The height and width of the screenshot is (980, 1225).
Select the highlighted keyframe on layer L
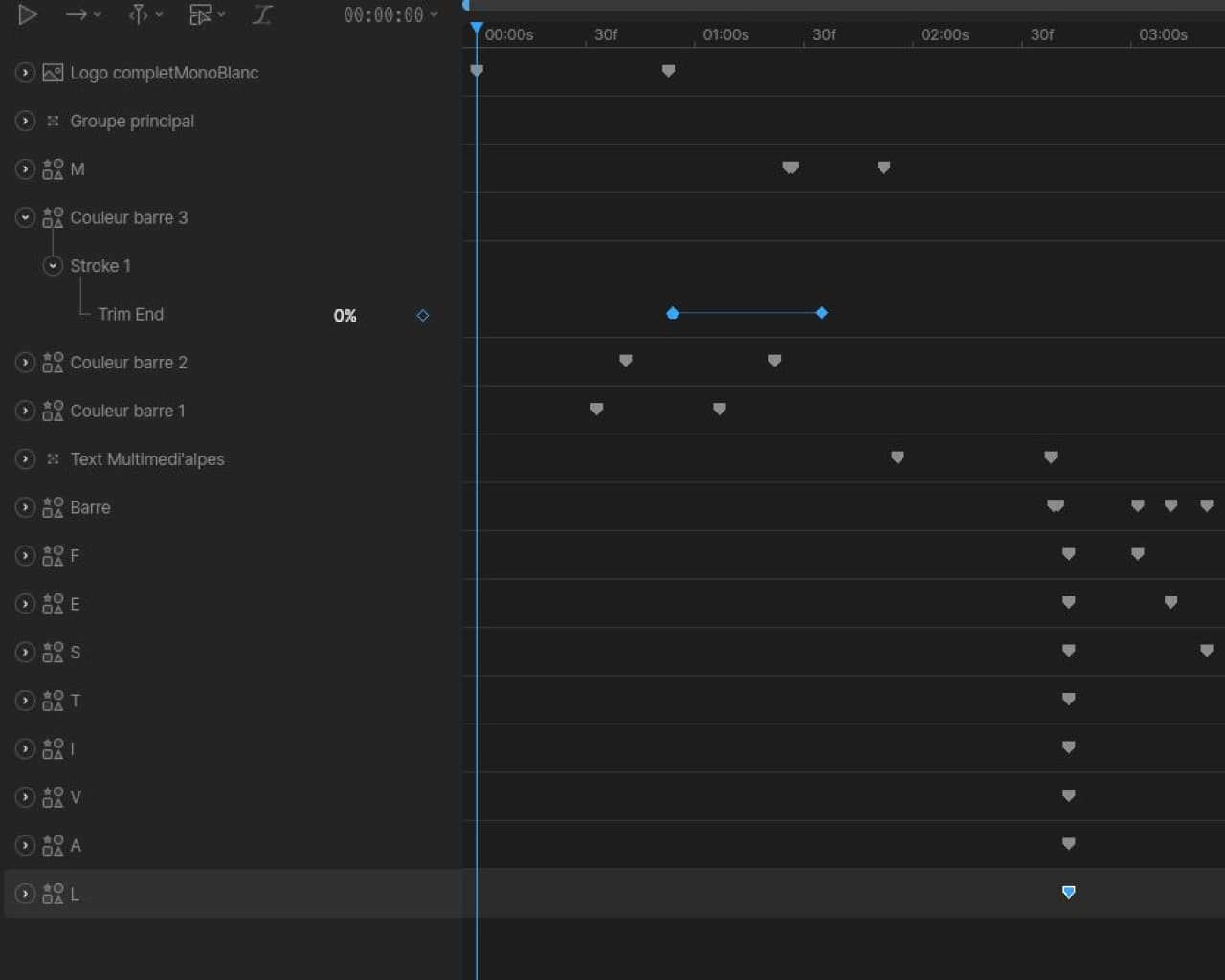(1069, 892)
